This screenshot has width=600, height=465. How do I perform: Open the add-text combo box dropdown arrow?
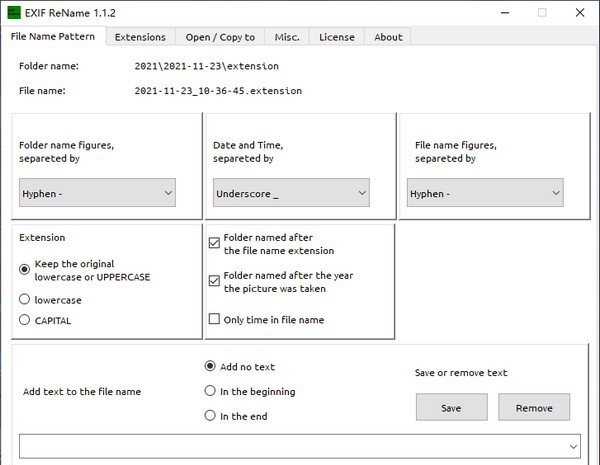tap(573, 447)
